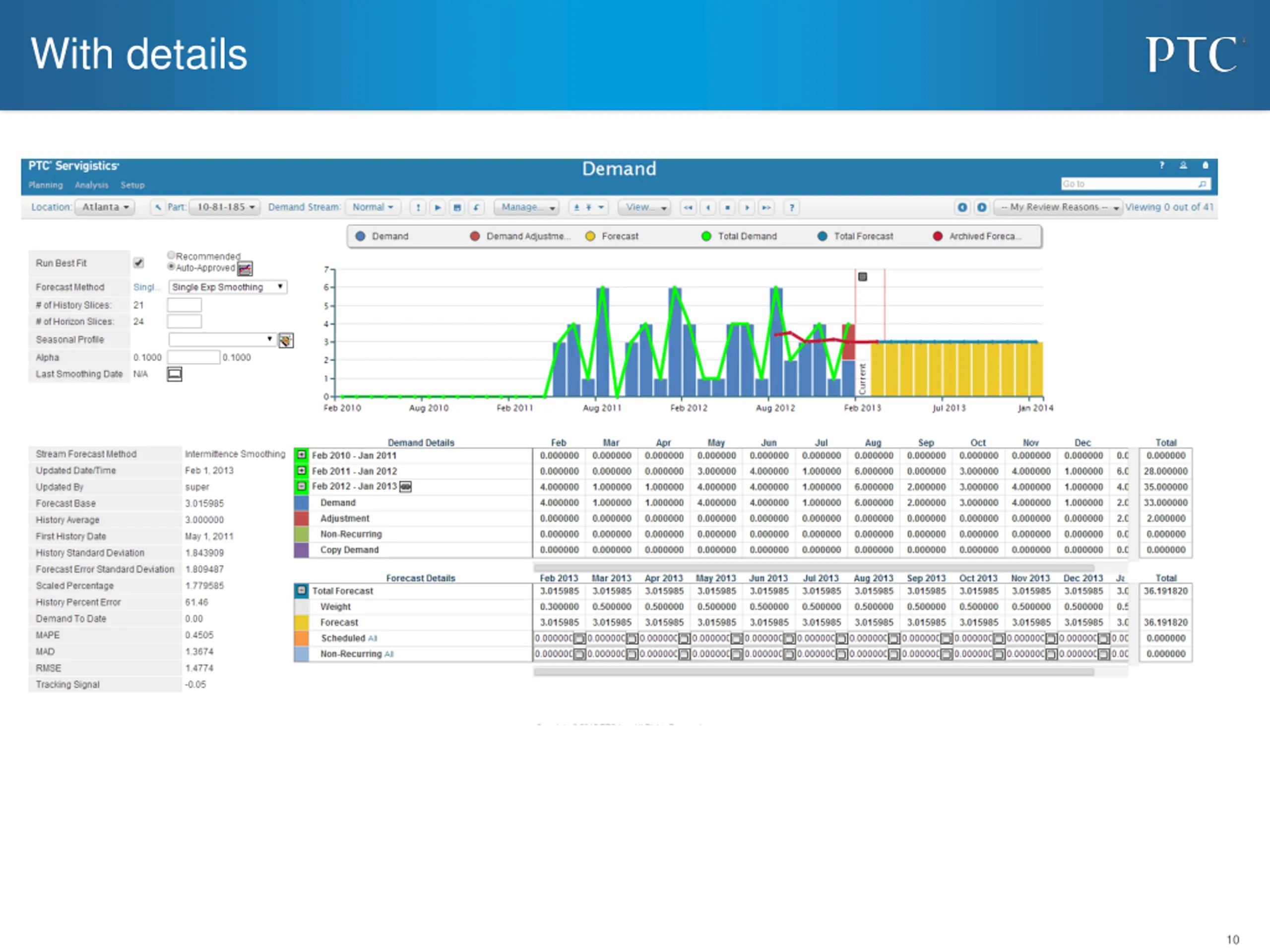Click the Go to search field
The width and height of the screenshot is (1270, 952).
[x=1136, y=184]
